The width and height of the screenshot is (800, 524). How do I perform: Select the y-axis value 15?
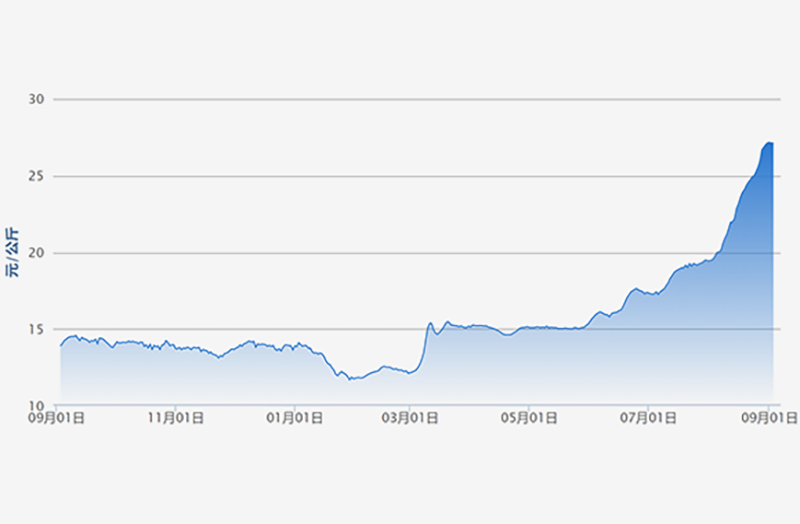pos(38,329)
